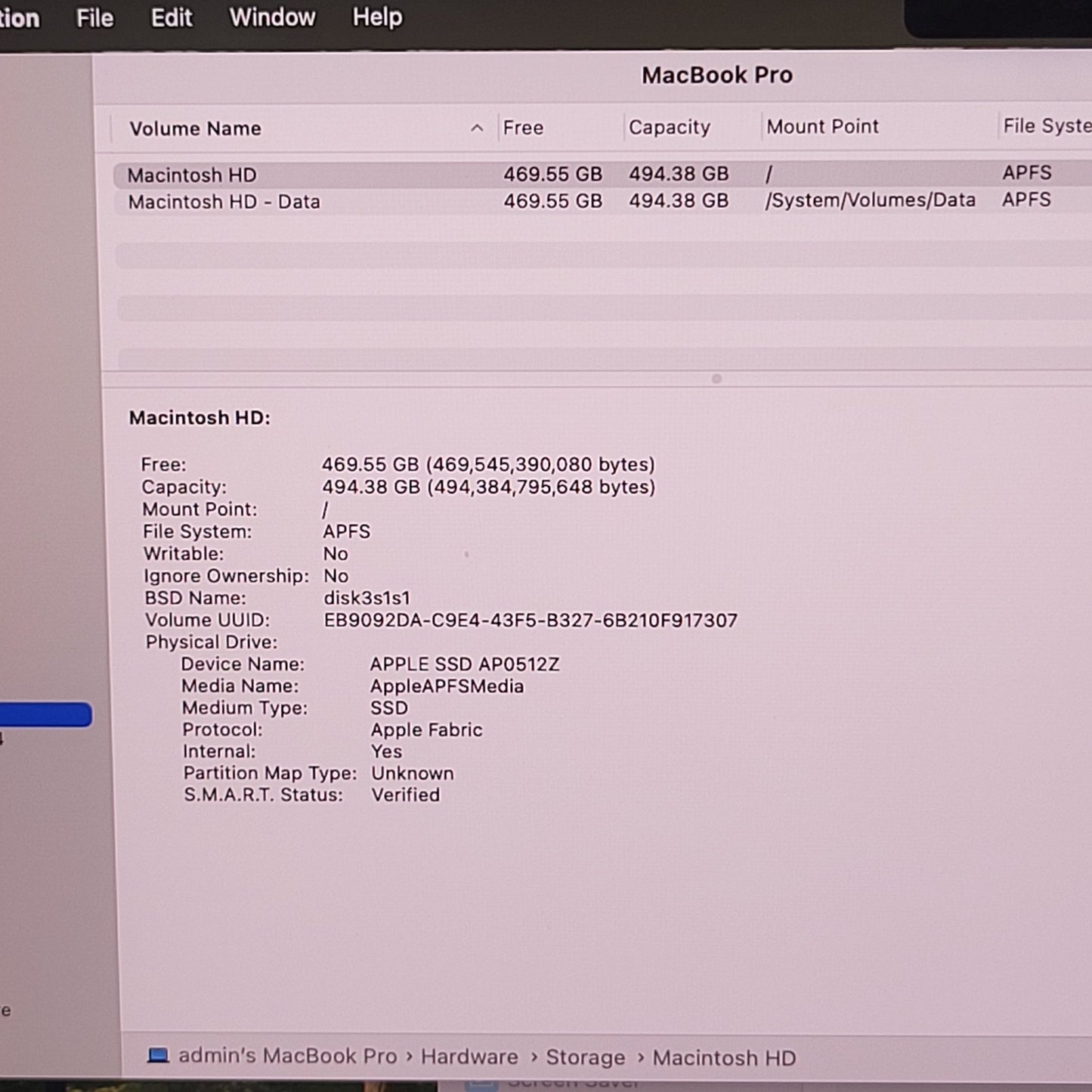Open the Window menu

click(x=272, y=17)
